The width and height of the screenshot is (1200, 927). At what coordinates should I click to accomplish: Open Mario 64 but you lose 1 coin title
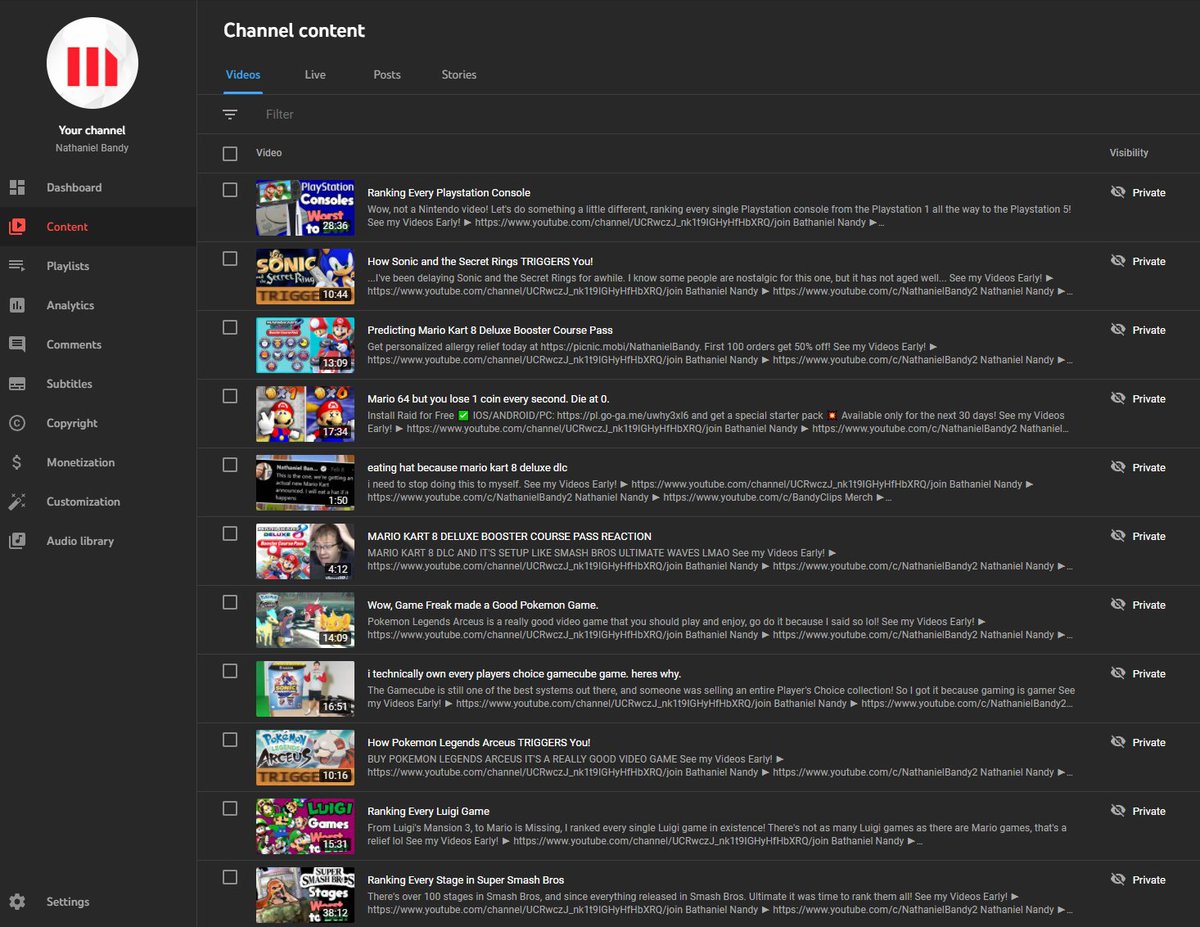pyautogui.click(x=488, y=399)
